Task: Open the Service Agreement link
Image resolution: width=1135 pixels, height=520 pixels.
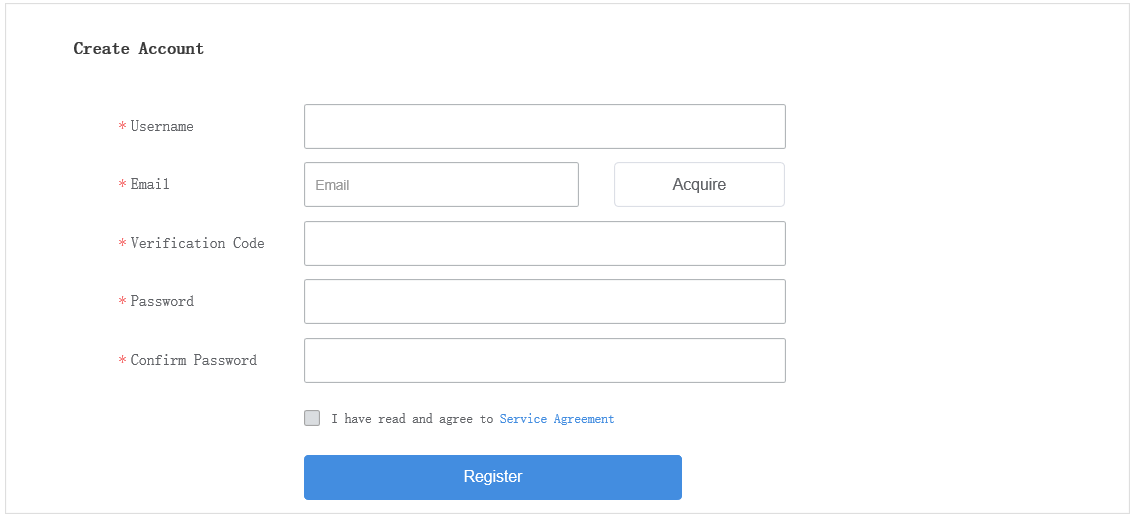Action: (x=557, y=419)
